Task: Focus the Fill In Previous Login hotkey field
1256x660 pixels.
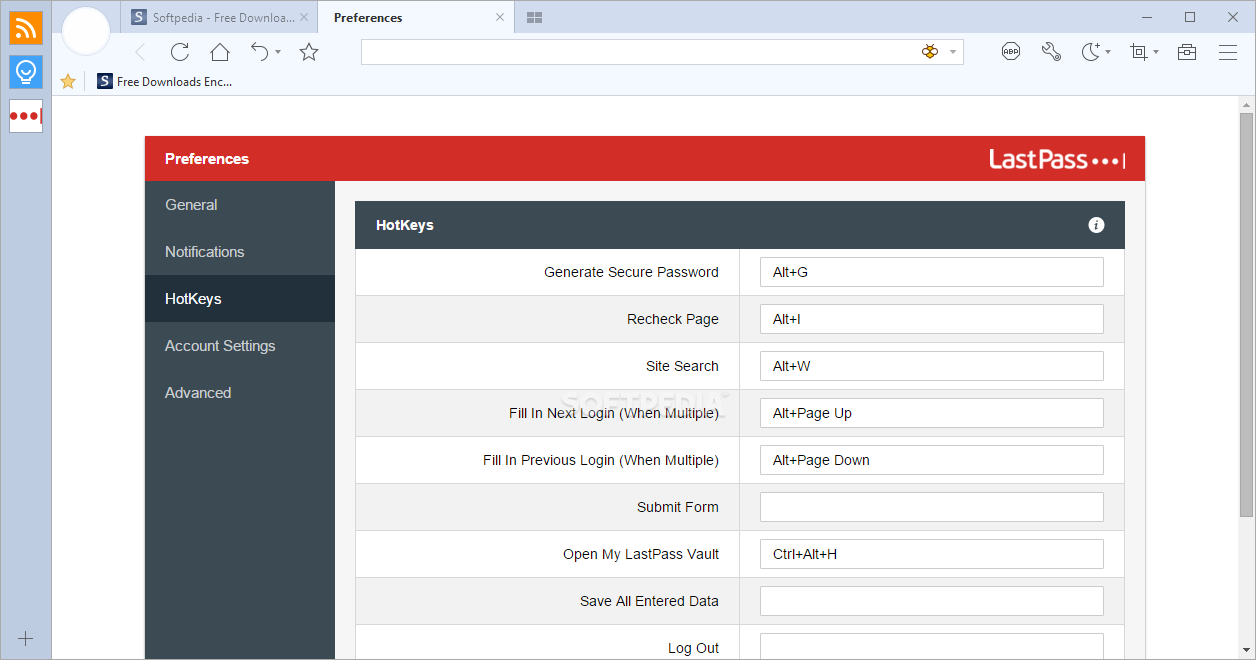Action: click(931, 460)
